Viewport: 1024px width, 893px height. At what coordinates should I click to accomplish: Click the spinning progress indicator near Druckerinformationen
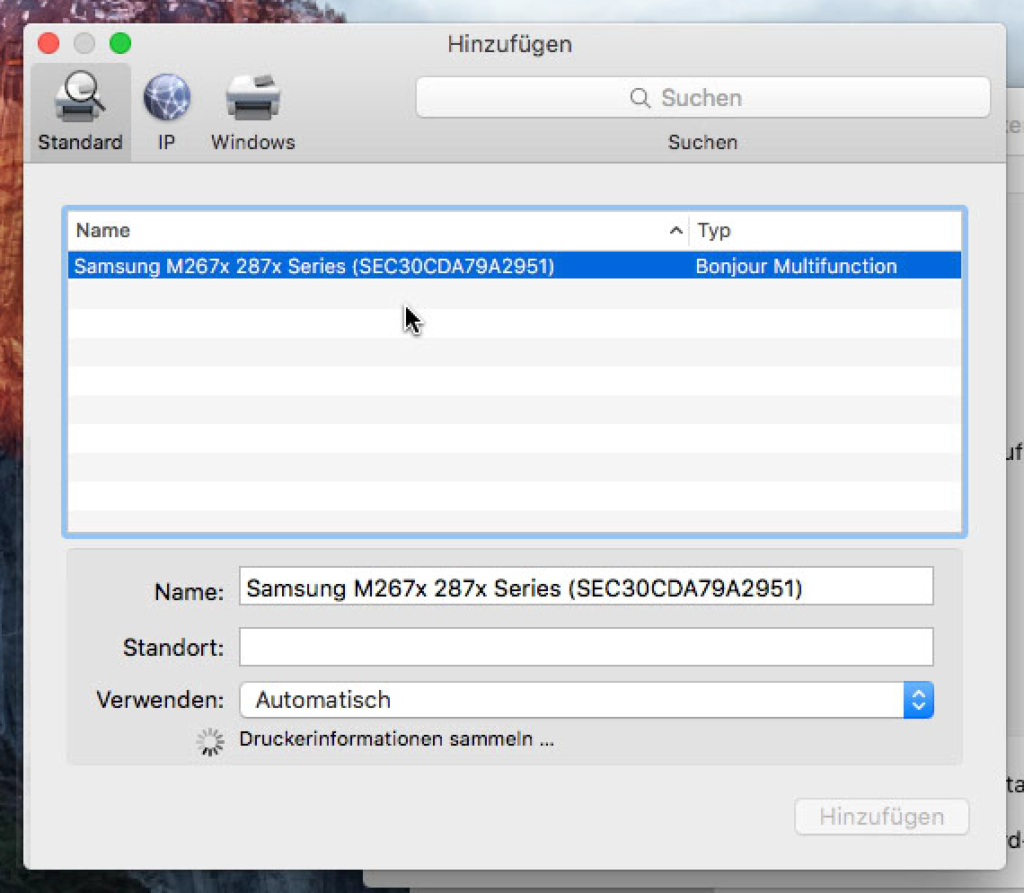[209, 740]
